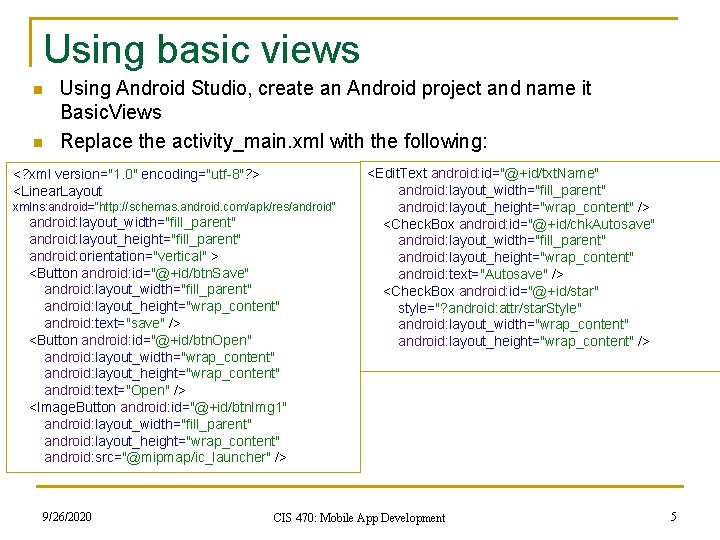The image size is (720, 540).
Task: Click the android:orientation="vertical" line
Action: (x=124, y=256)
